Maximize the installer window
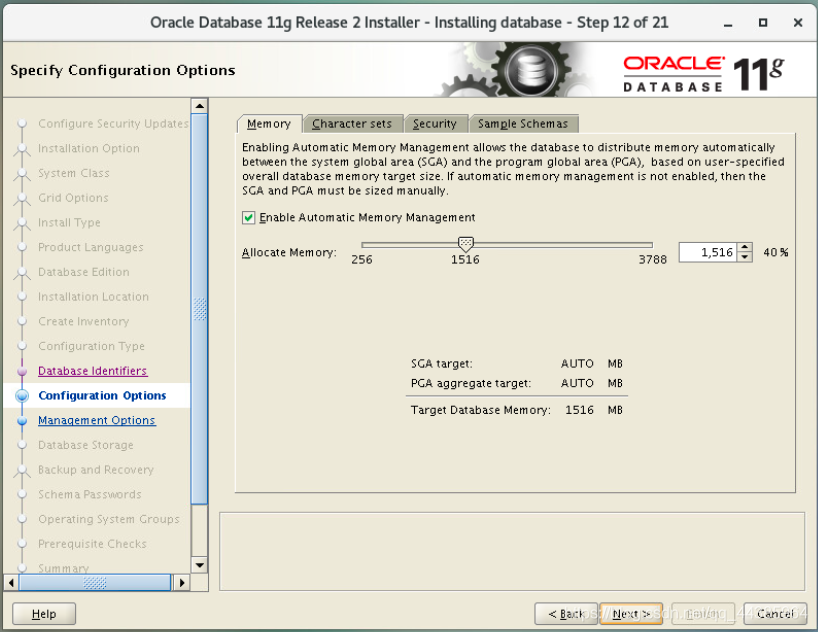818x632 pixels. click(763, 23)
